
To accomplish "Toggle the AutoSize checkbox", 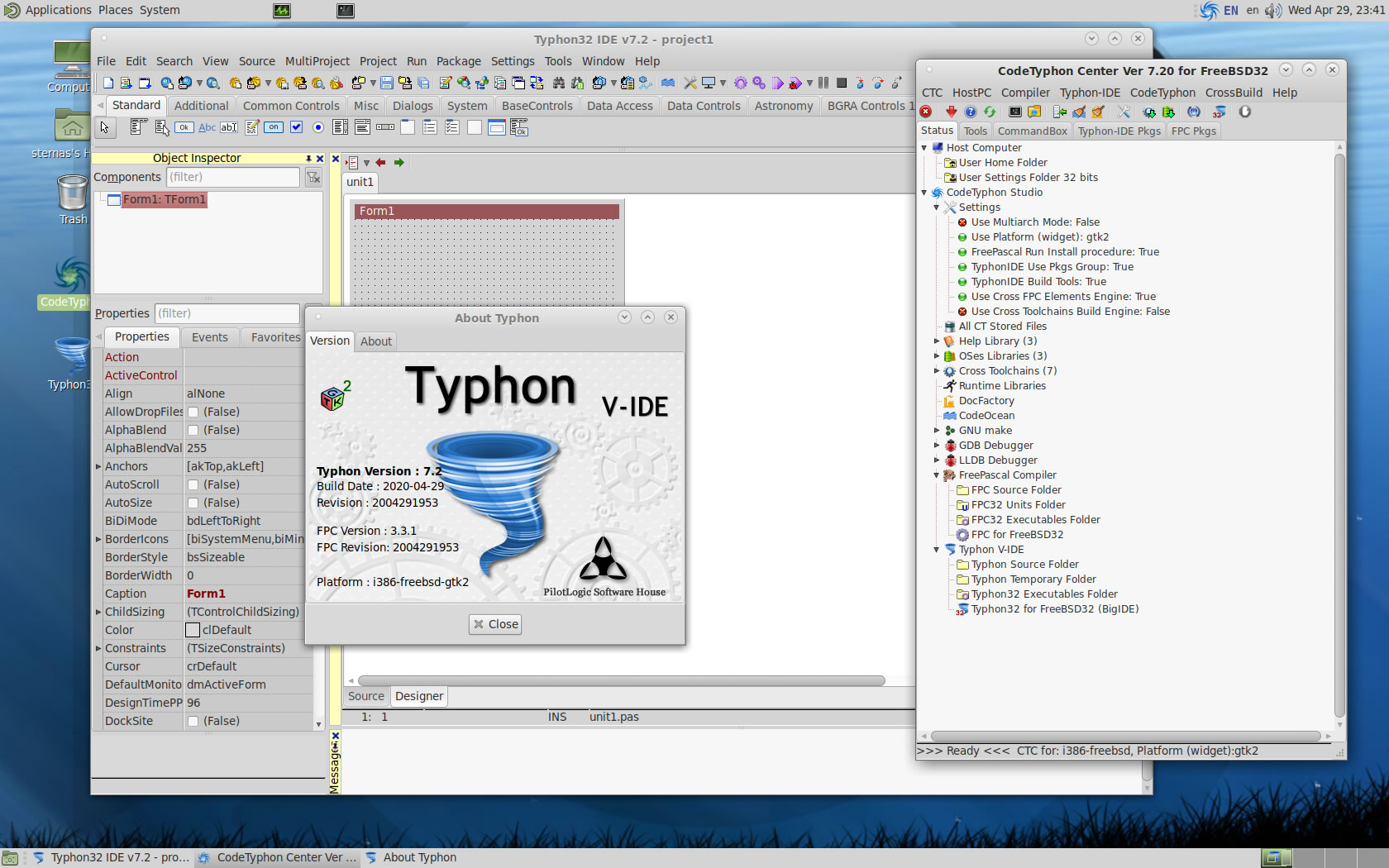I will click(x=193, y=503).
